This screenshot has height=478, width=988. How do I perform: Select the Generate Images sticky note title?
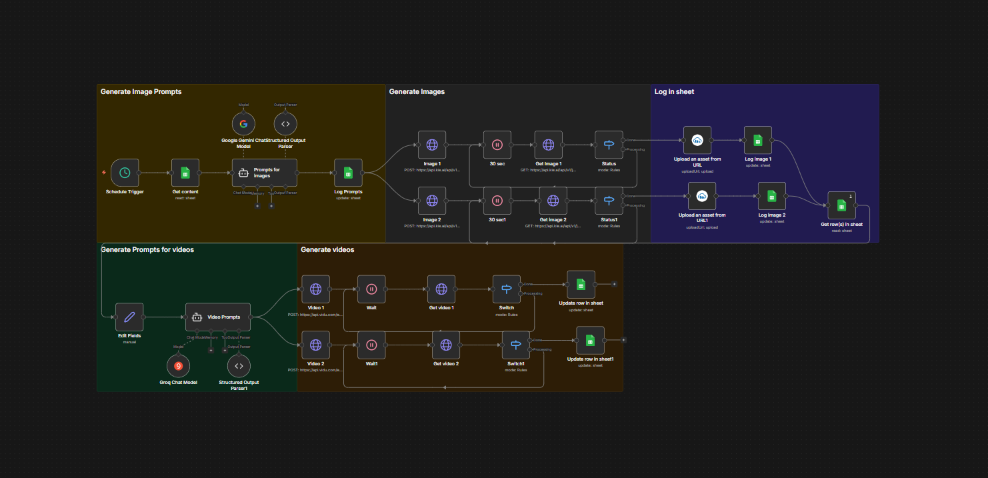pyautogui.click(x=416, y=92)
